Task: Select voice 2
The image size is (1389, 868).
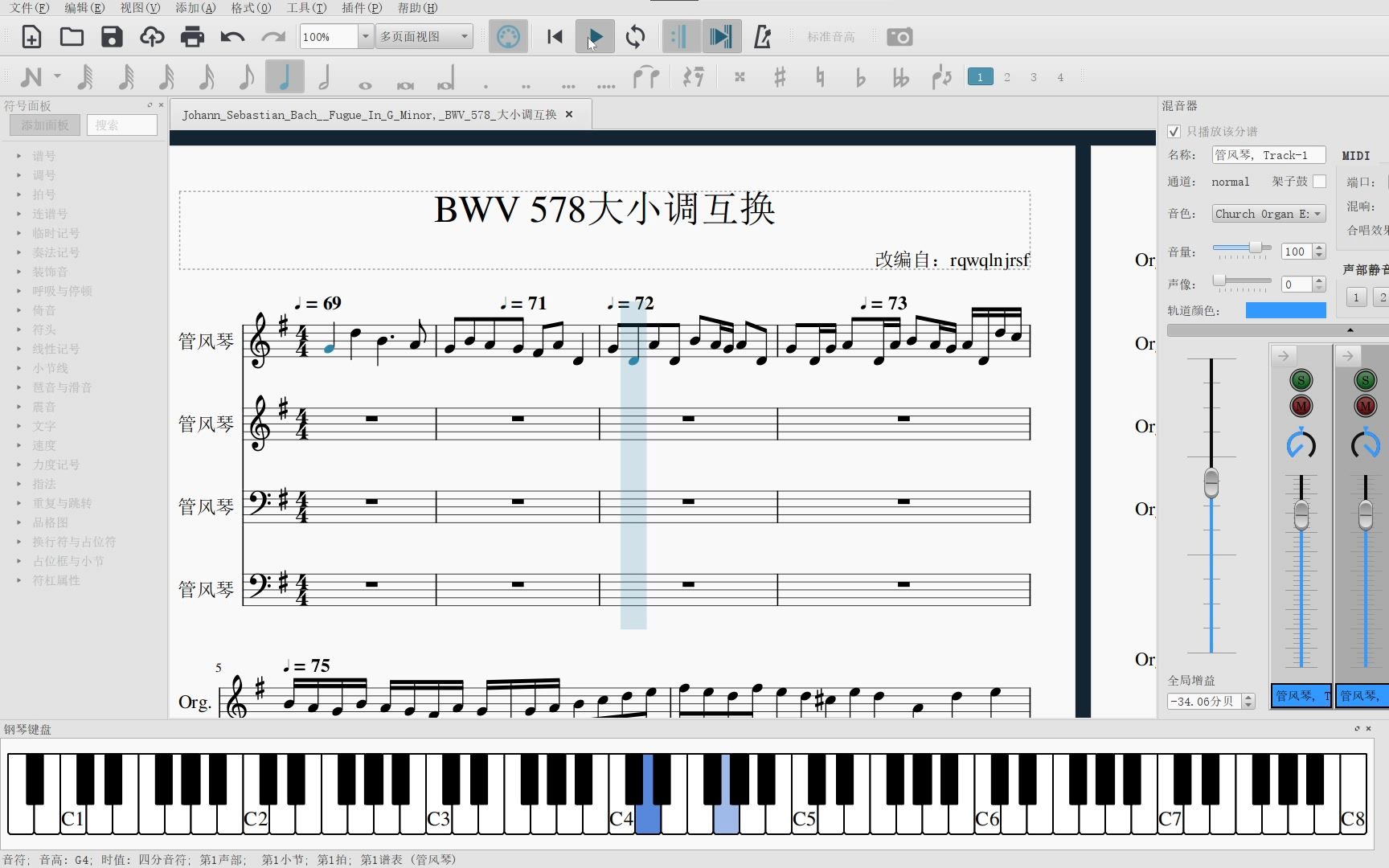Action: coord(1007,77)
